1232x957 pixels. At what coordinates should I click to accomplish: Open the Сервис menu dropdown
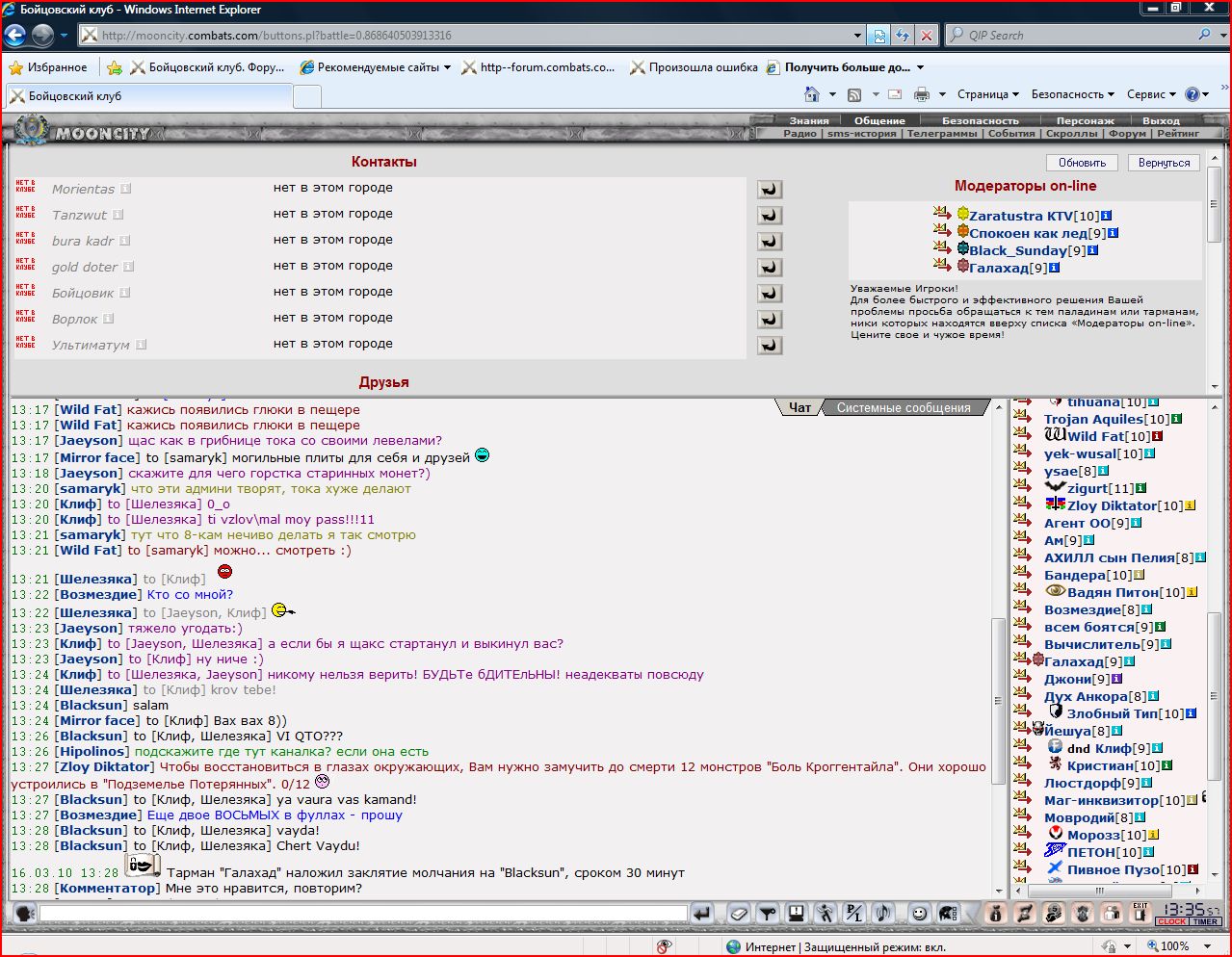pyautogui.click(x=1151, y=94)
